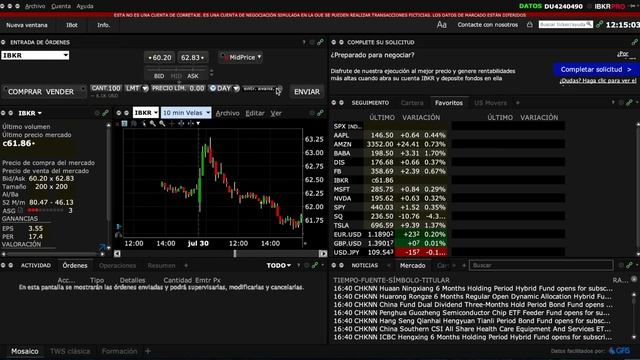
Task: Click the help question mark in Entrada de órdenes header
Action: 304,42
